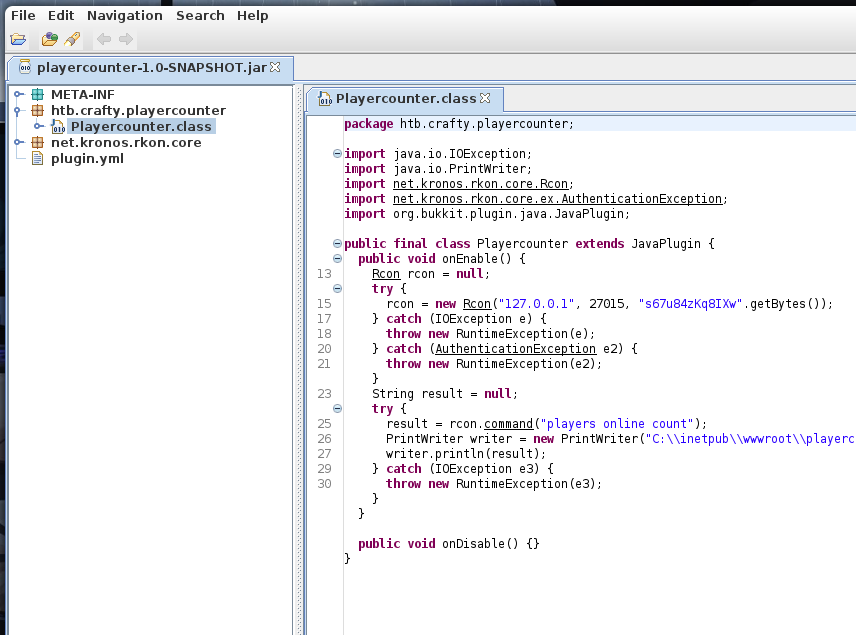This screenshot has height=635, width=856.
Task: Click the Back navigation arrow
Action: tap(103, 40)
